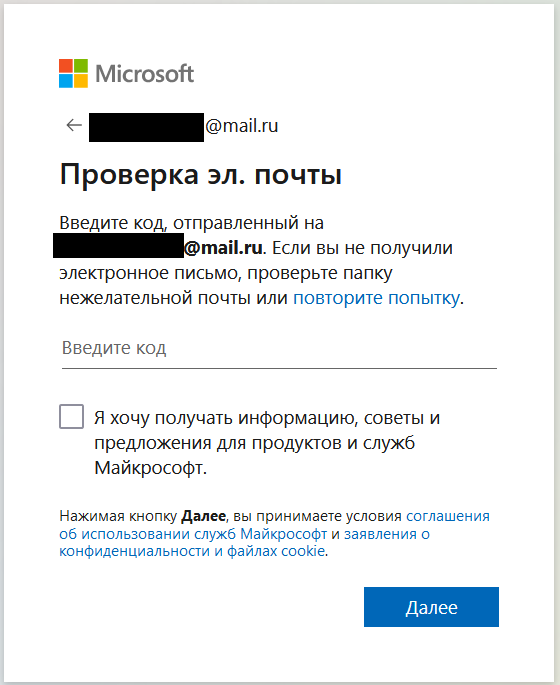This screenshot has height=685, width=560.
Task: Click the green square of Microsoft logo
Action: click(81, 66)
